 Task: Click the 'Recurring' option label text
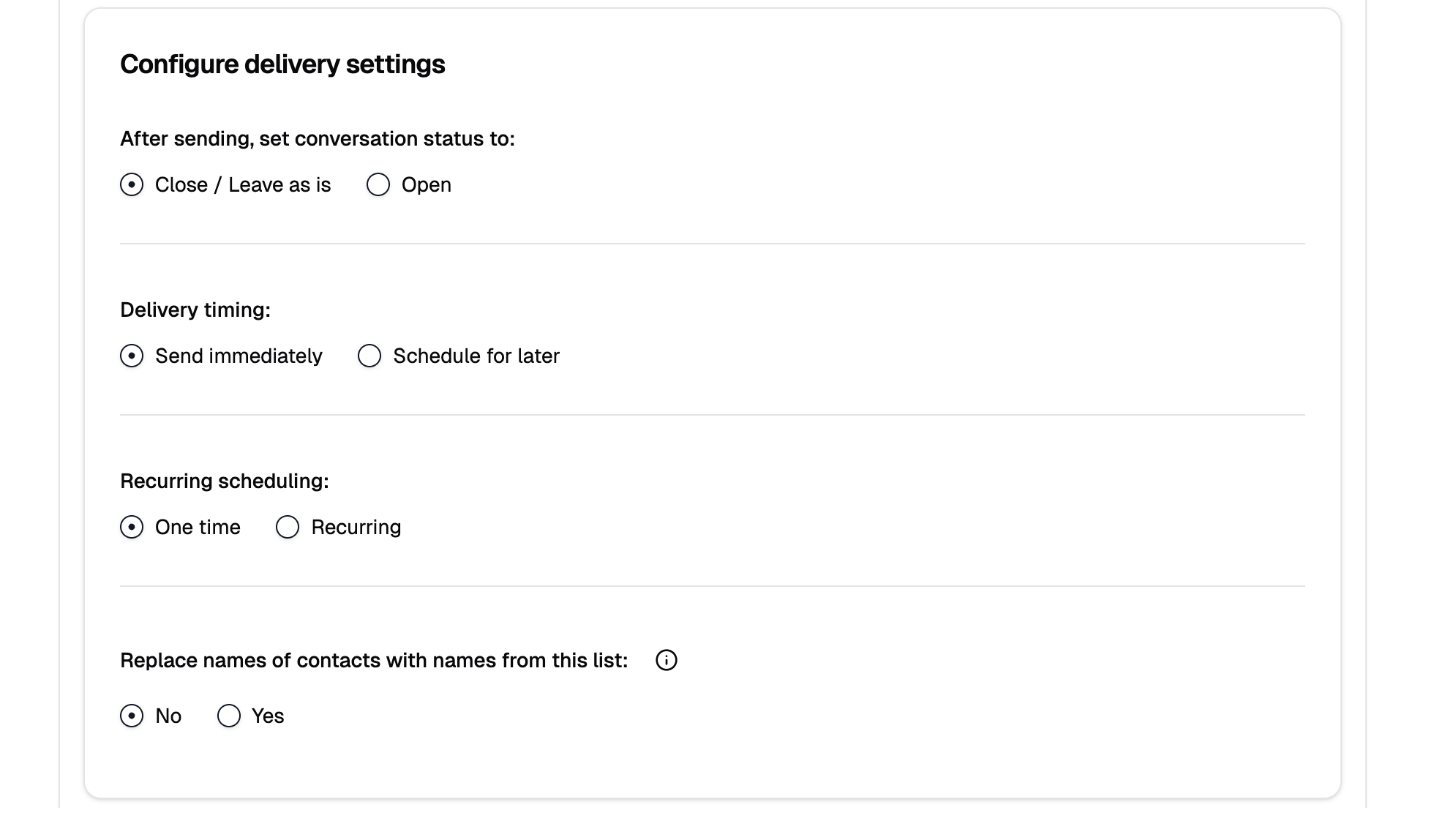356,527
